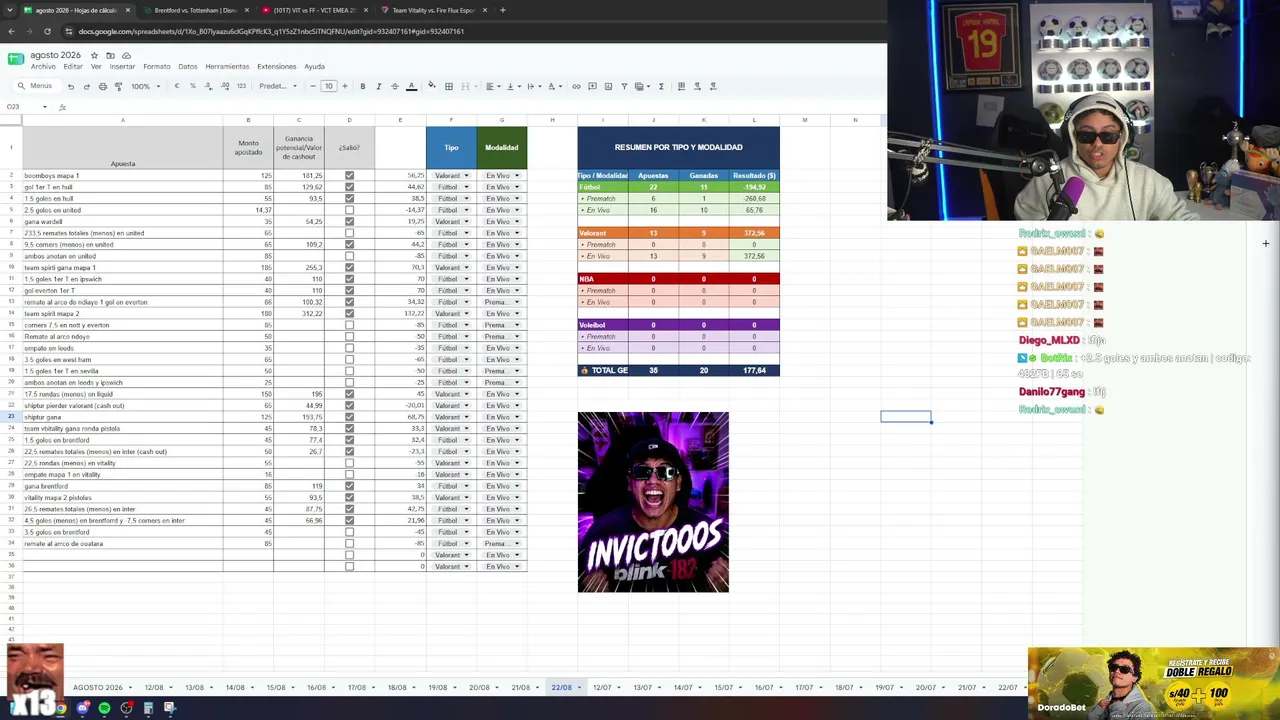Open the font family Predet... dropdown
Viewport: 1280px width, 720px height.
pos(278,86)
